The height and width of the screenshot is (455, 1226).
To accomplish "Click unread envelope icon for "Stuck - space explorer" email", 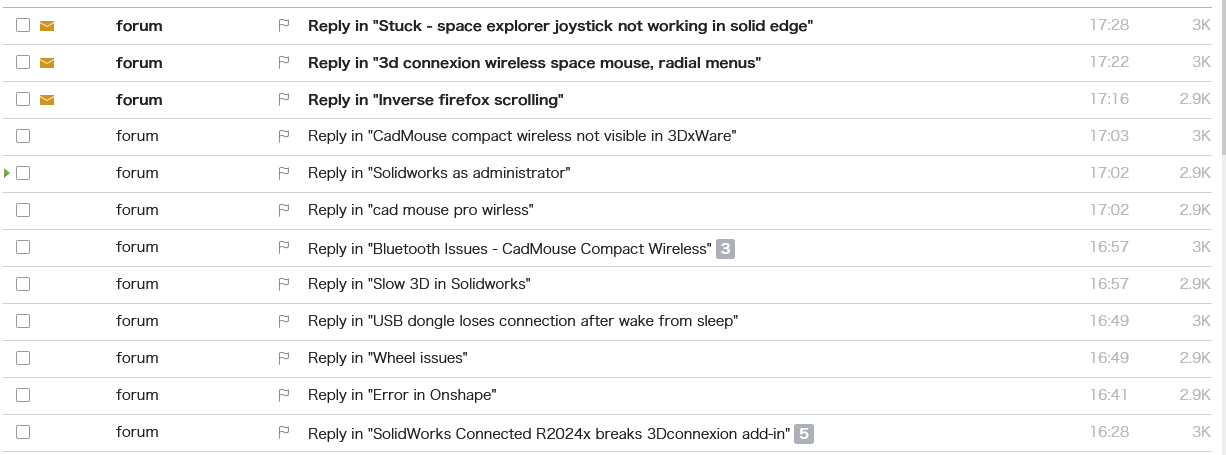I will point(47,26).
